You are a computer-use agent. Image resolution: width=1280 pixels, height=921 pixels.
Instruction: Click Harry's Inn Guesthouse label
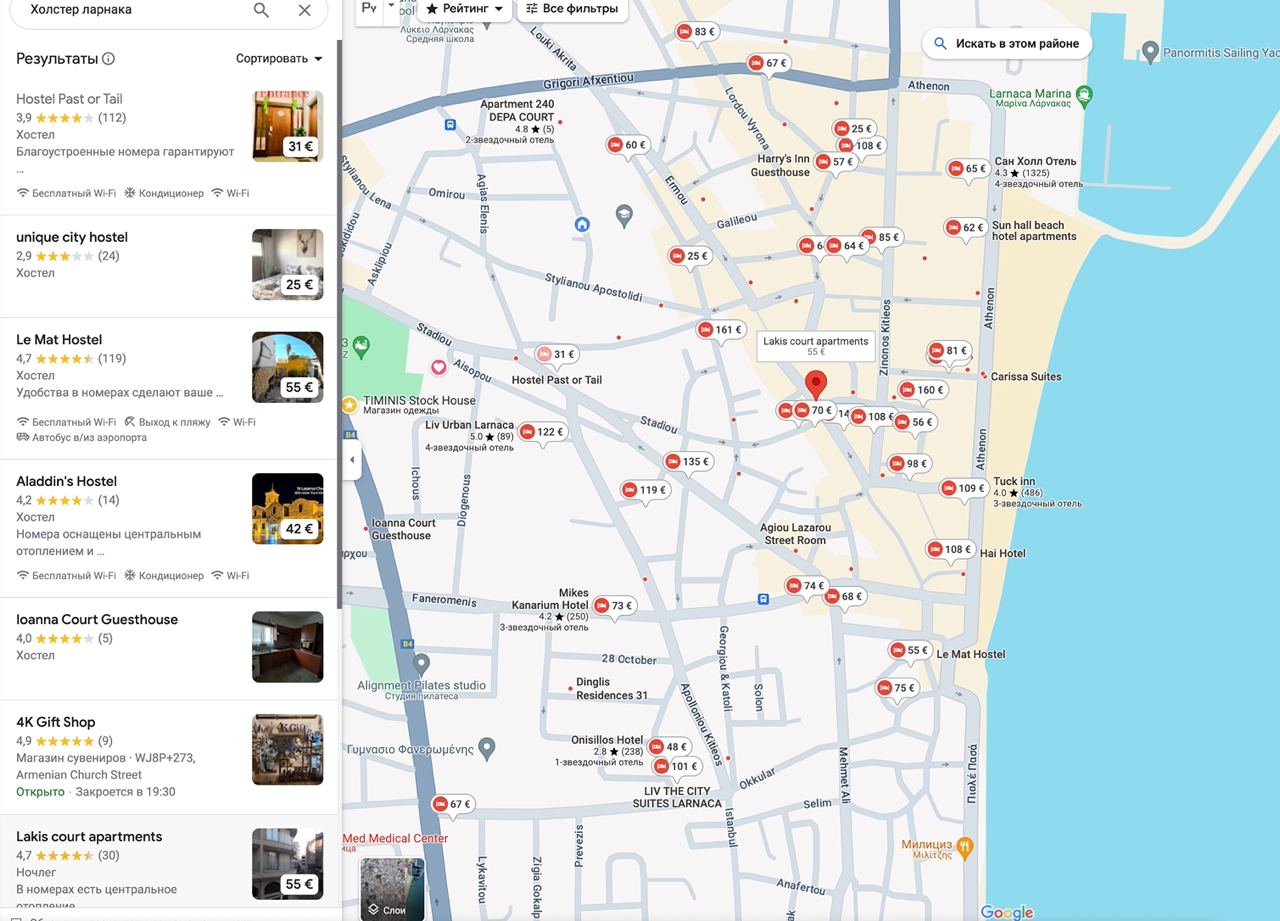coord(781,166)
